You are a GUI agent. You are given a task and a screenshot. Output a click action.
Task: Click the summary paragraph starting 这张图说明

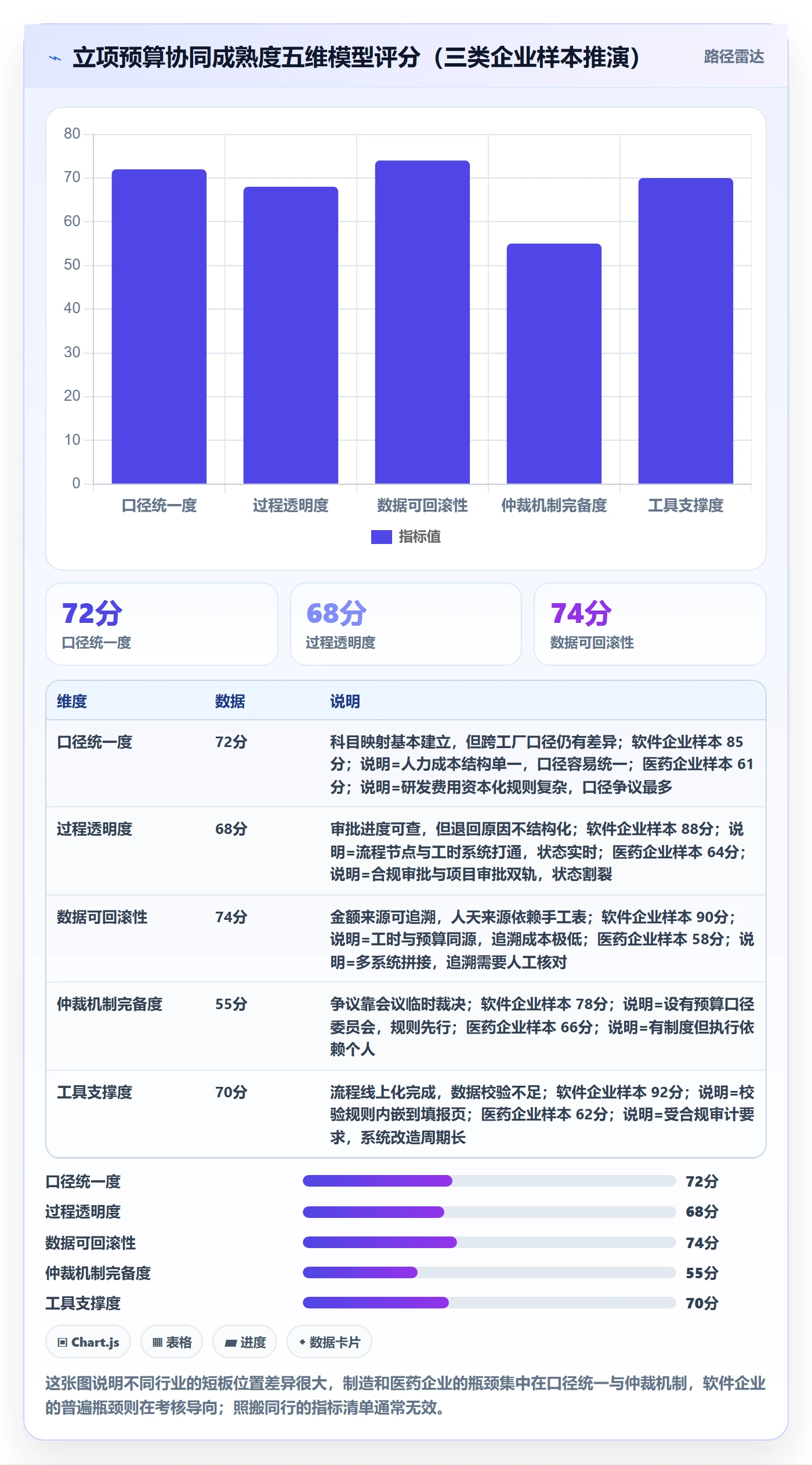[x=405, y=1395]
